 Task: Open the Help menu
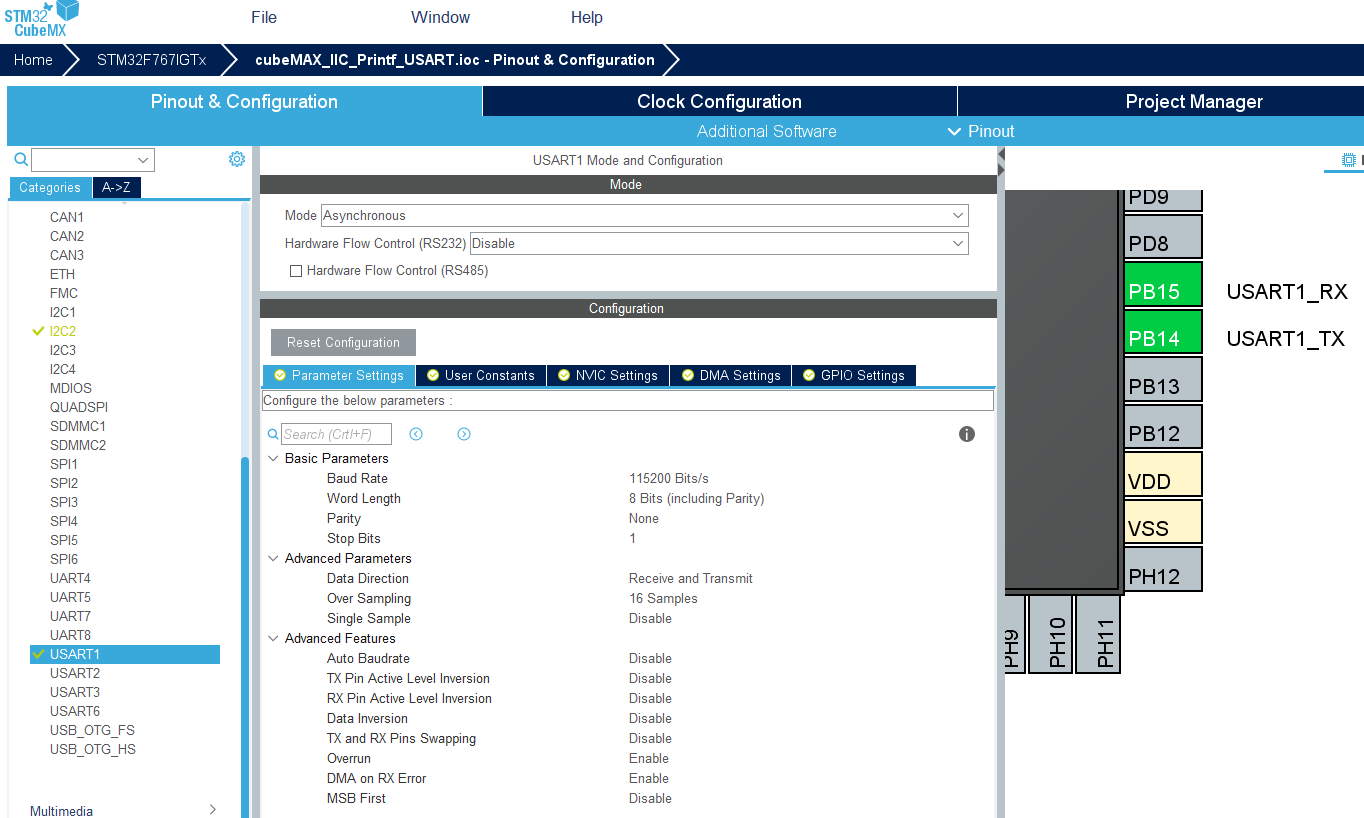pyautogui.click(x=587, y=17)
